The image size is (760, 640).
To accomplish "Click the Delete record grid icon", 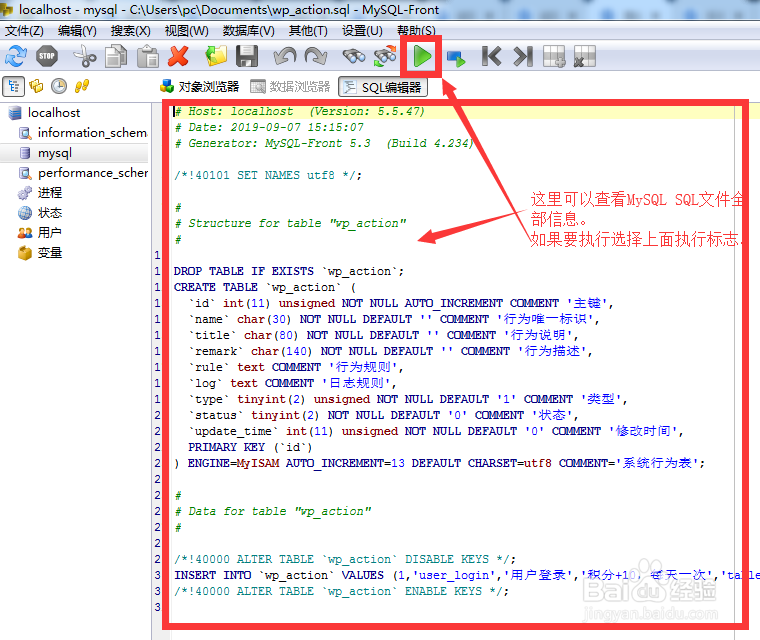I will (585, 56).
